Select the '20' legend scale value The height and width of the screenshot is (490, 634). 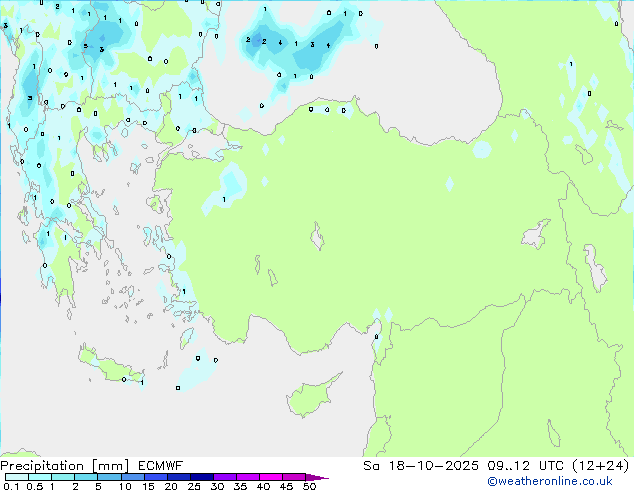pyautogui.click(x=171, y=486)
